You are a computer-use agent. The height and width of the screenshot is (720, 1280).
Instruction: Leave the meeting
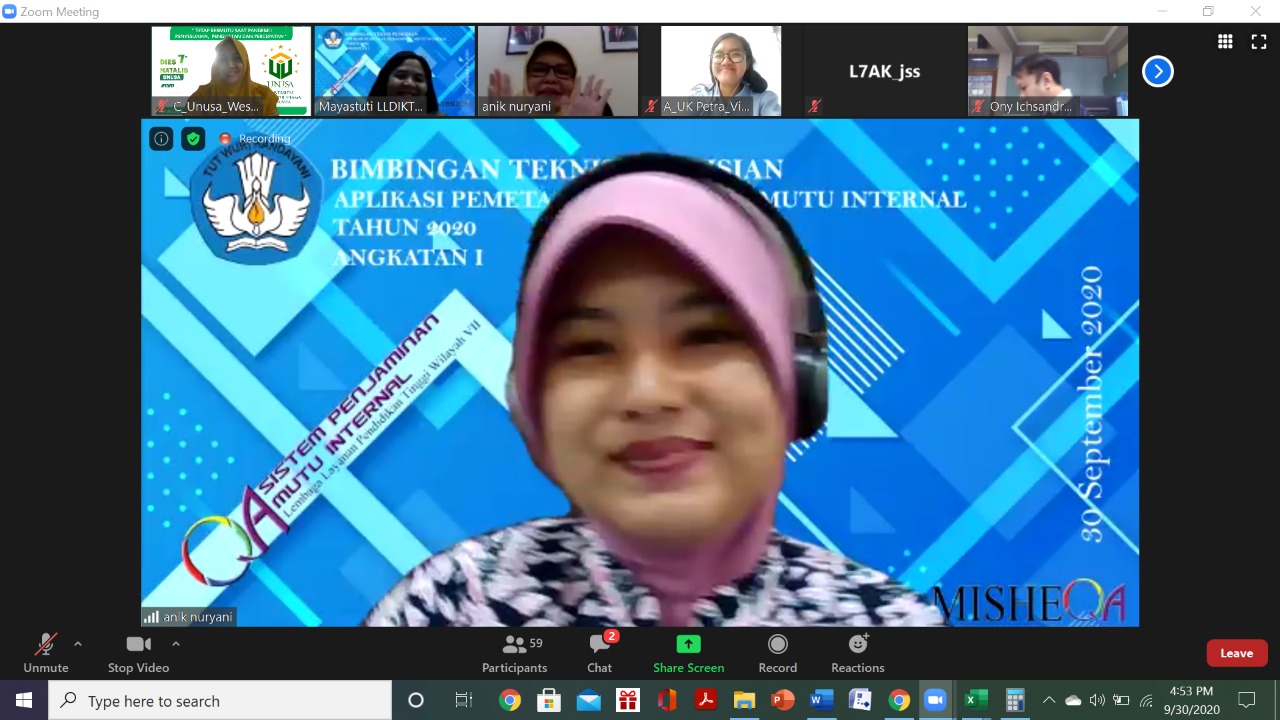click(x=1237, y=653)
